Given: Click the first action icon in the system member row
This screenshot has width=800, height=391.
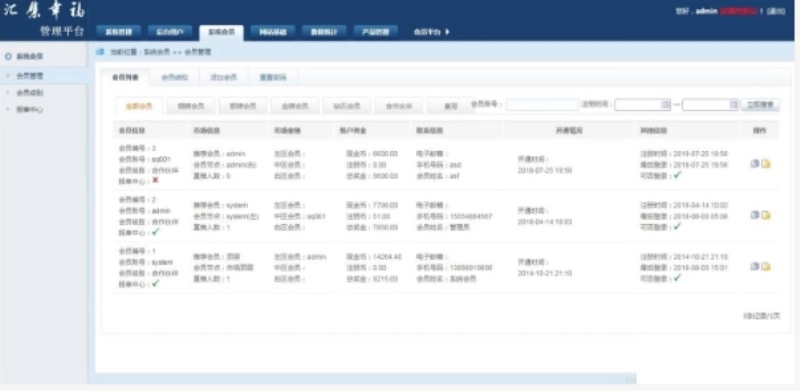Looking at the screenshot, I should tap(755, 266).
